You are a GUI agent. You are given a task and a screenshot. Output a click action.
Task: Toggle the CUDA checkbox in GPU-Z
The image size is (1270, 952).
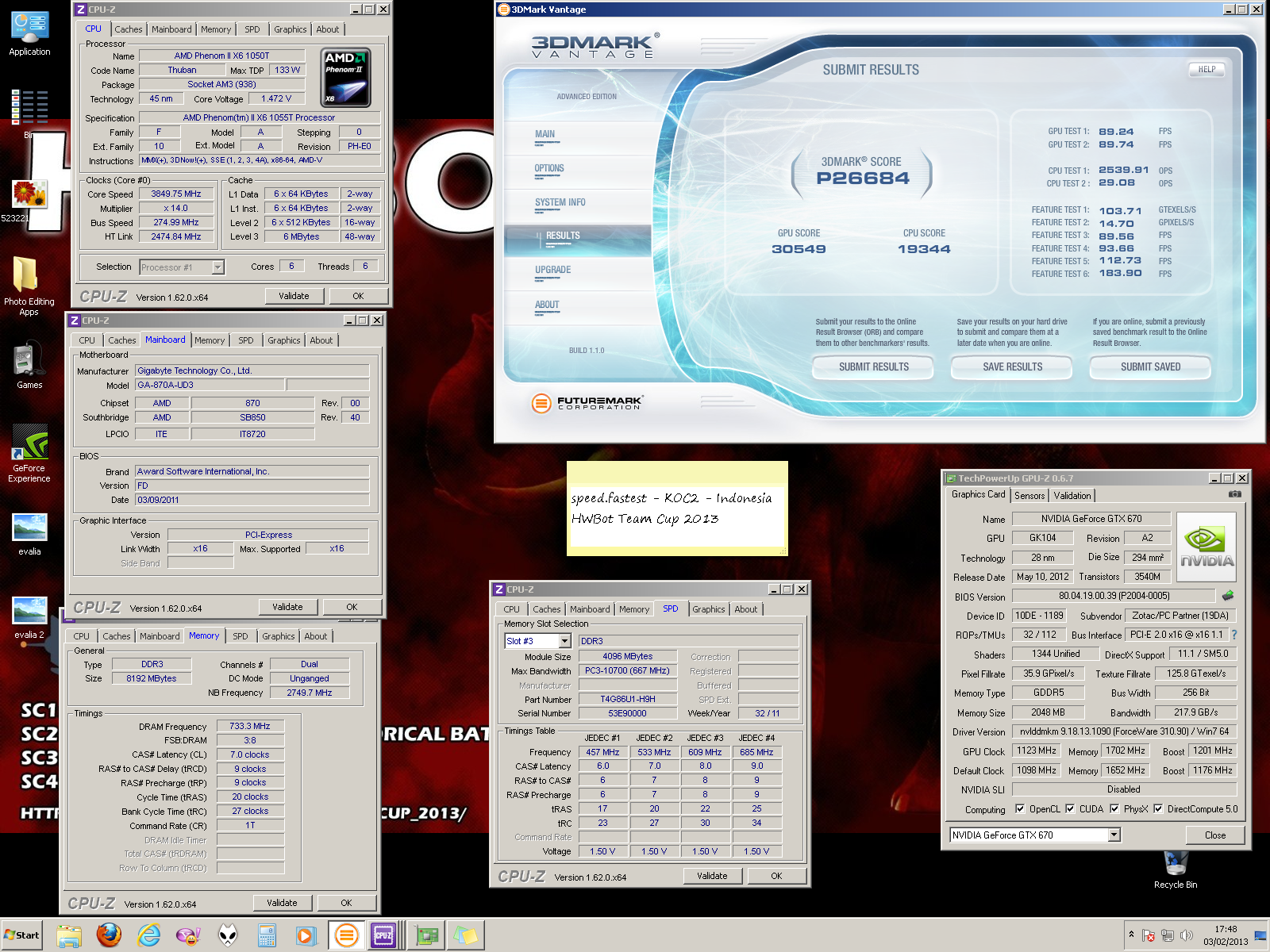click(1070, 809)
